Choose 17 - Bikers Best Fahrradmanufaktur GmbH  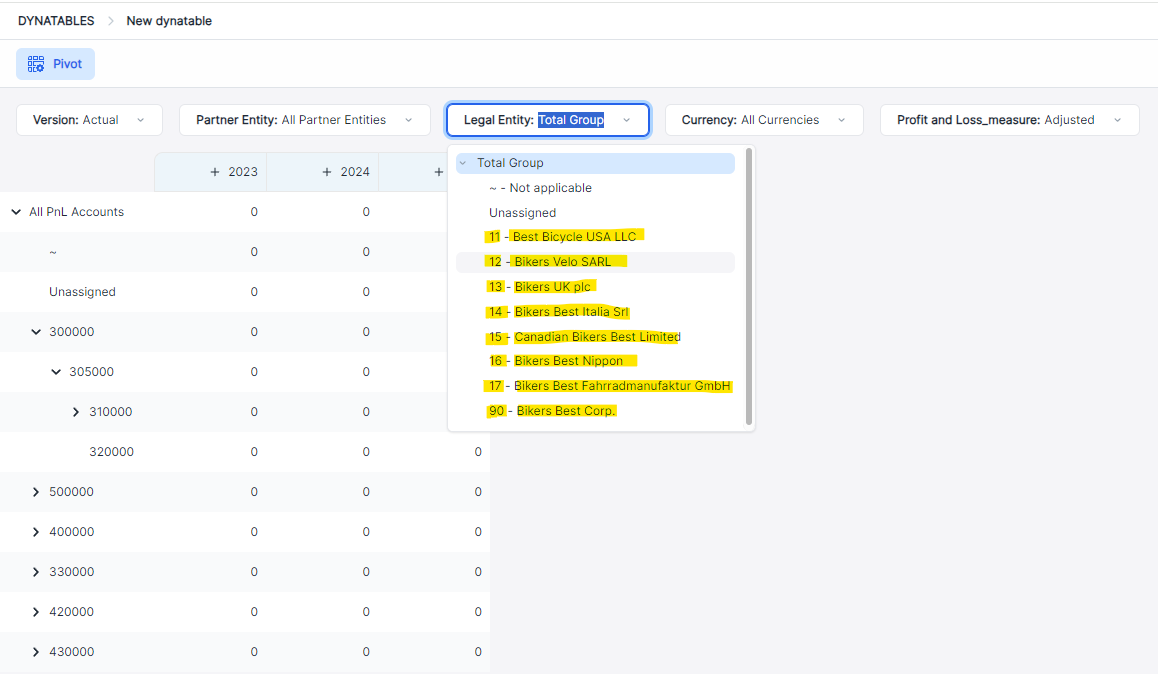tap(609, 386)
